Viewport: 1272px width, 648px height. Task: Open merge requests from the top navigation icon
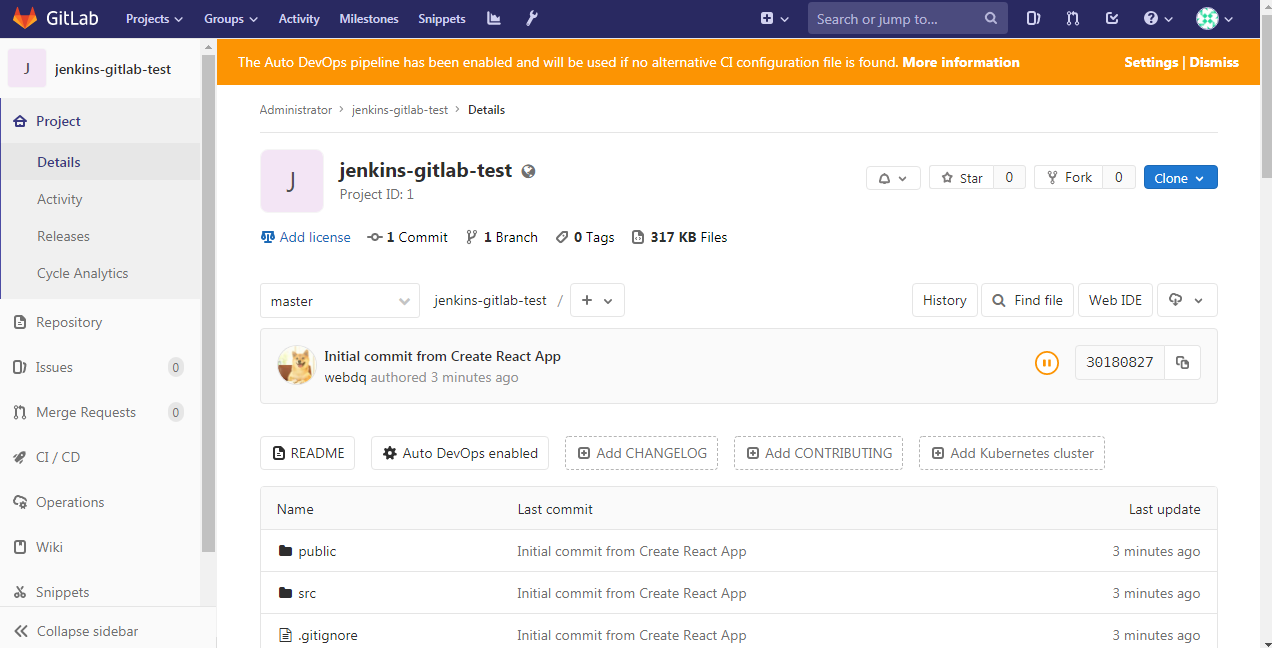[1072, 18]
